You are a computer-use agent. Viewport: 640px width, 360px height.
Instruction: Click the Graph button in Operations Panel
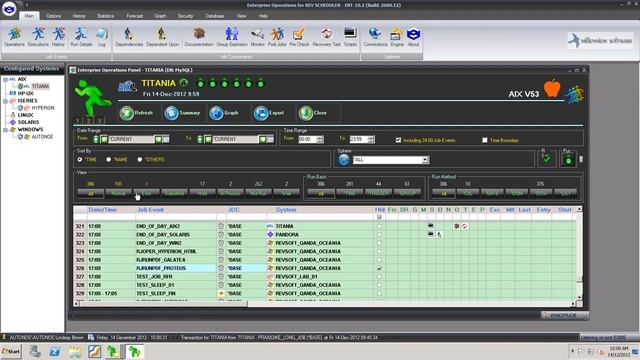[224, 113]
